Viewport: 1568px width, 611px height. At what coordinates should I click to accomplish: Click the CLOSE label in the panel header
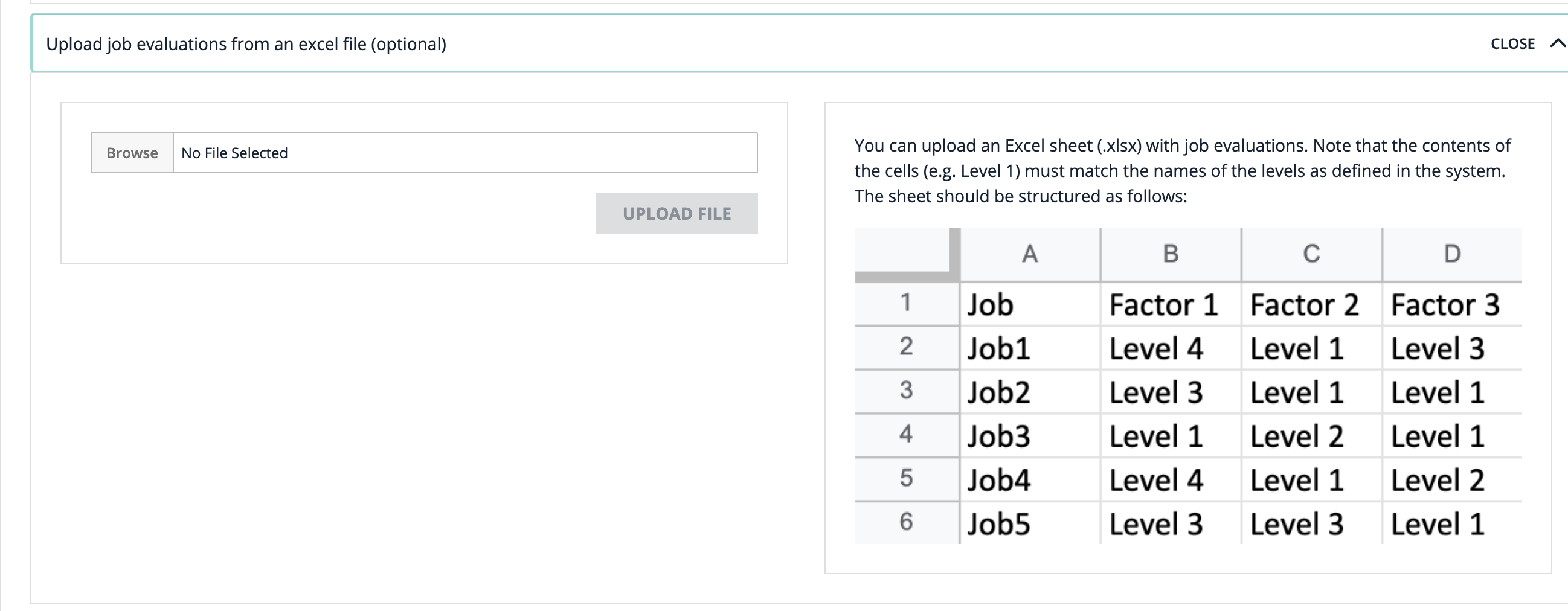(x=1512, y=44)
